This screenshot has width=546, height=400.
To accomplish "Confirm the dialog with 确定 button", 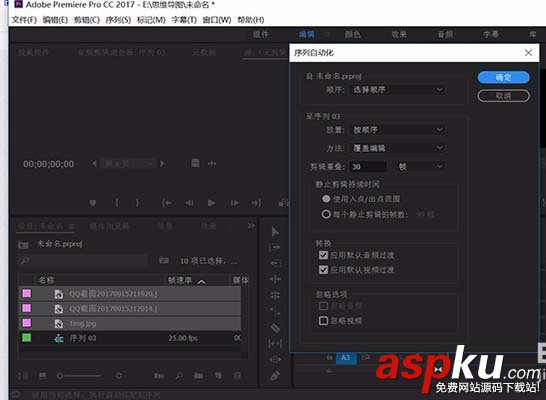I will 504,77.
